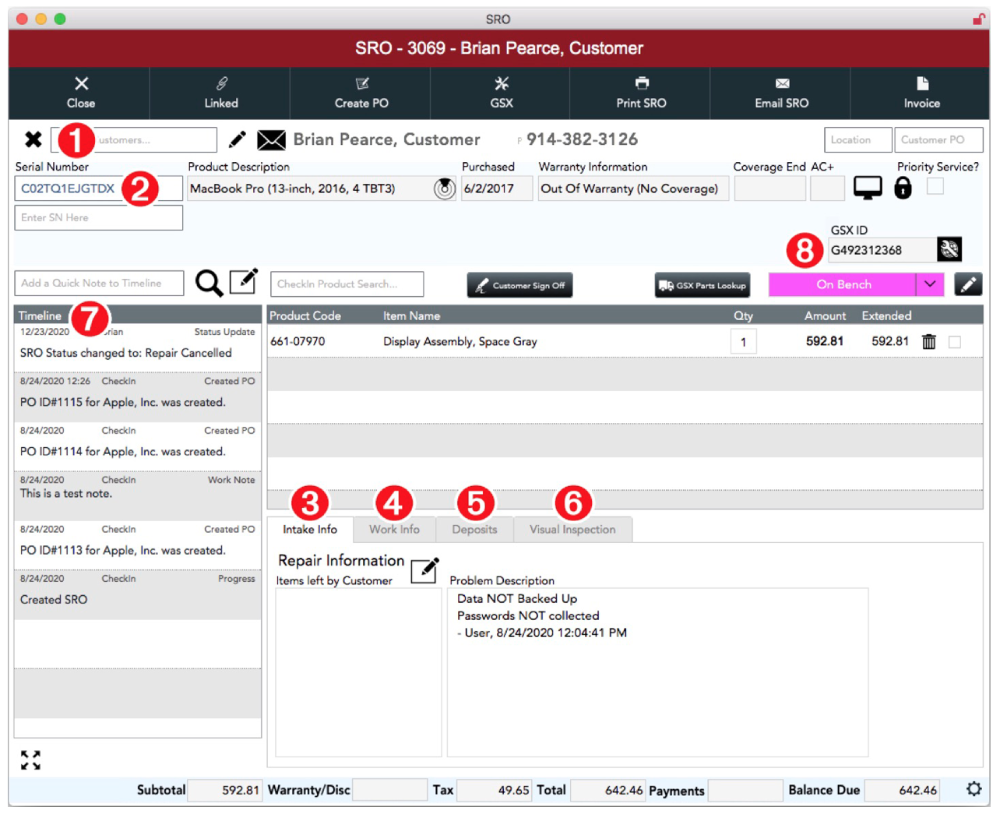Viewport: 1000px width, 814px height.
Task: Click the computer monitor icon
Action: 868,188
